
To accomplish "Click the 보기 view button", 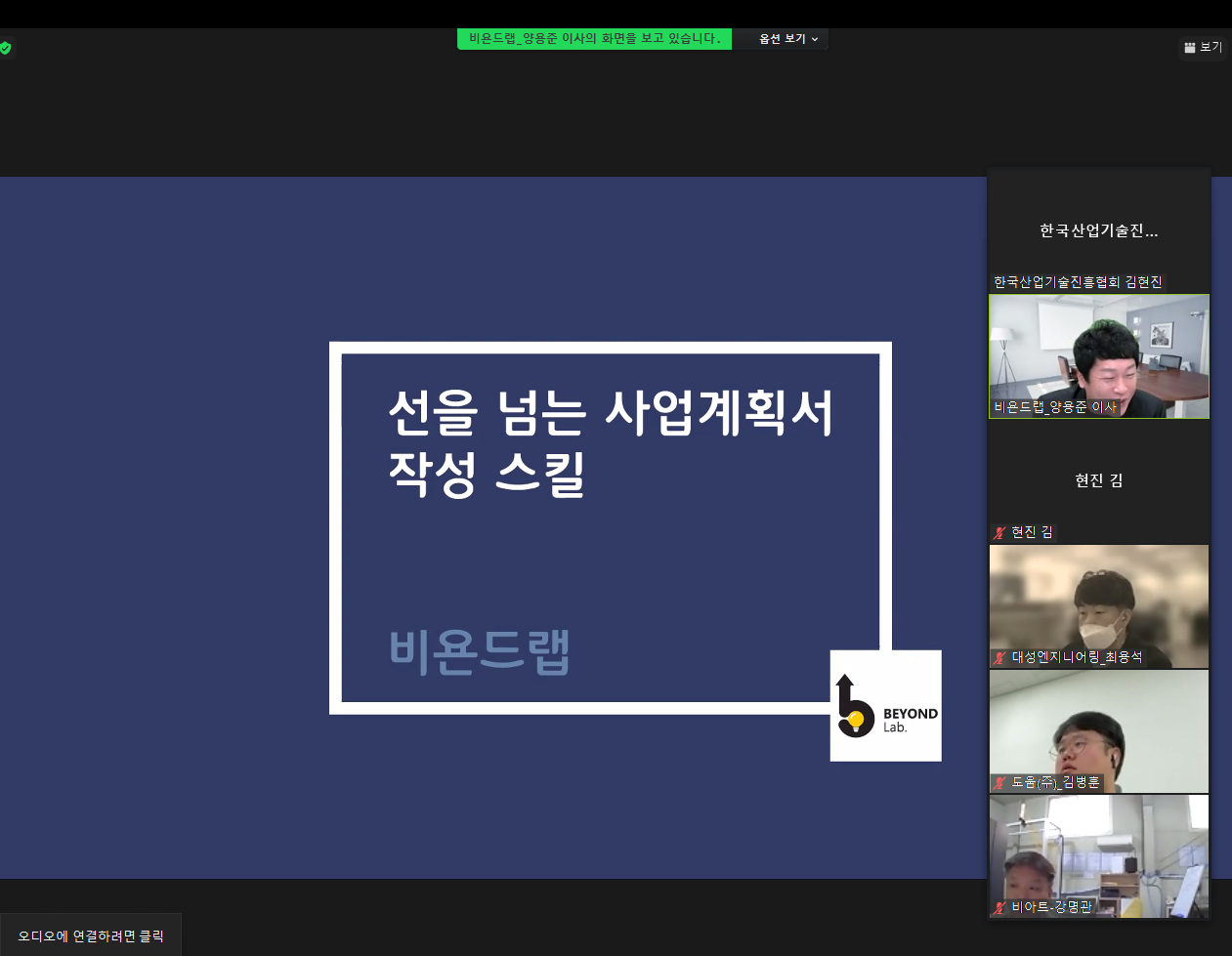I will (x=1203, y=47).
